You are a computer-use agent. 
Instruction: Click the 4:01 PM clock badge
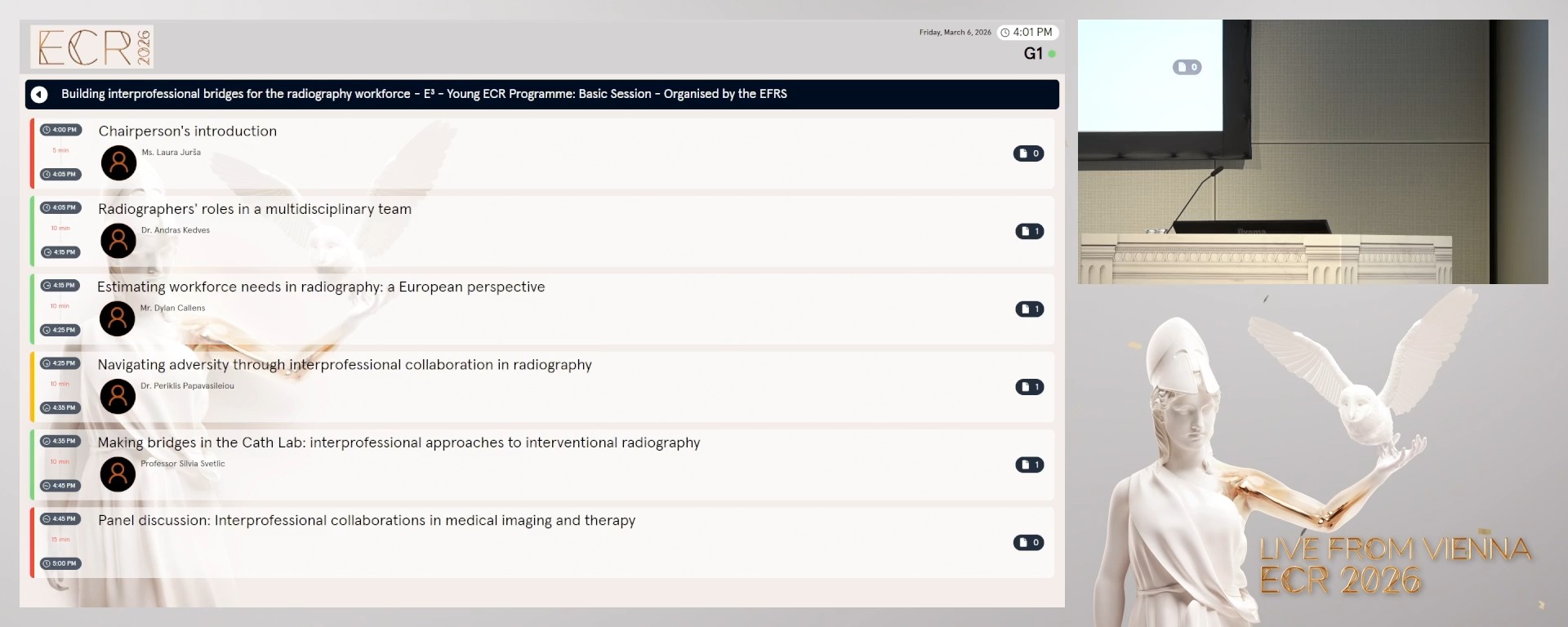[x=1027, y=33]
